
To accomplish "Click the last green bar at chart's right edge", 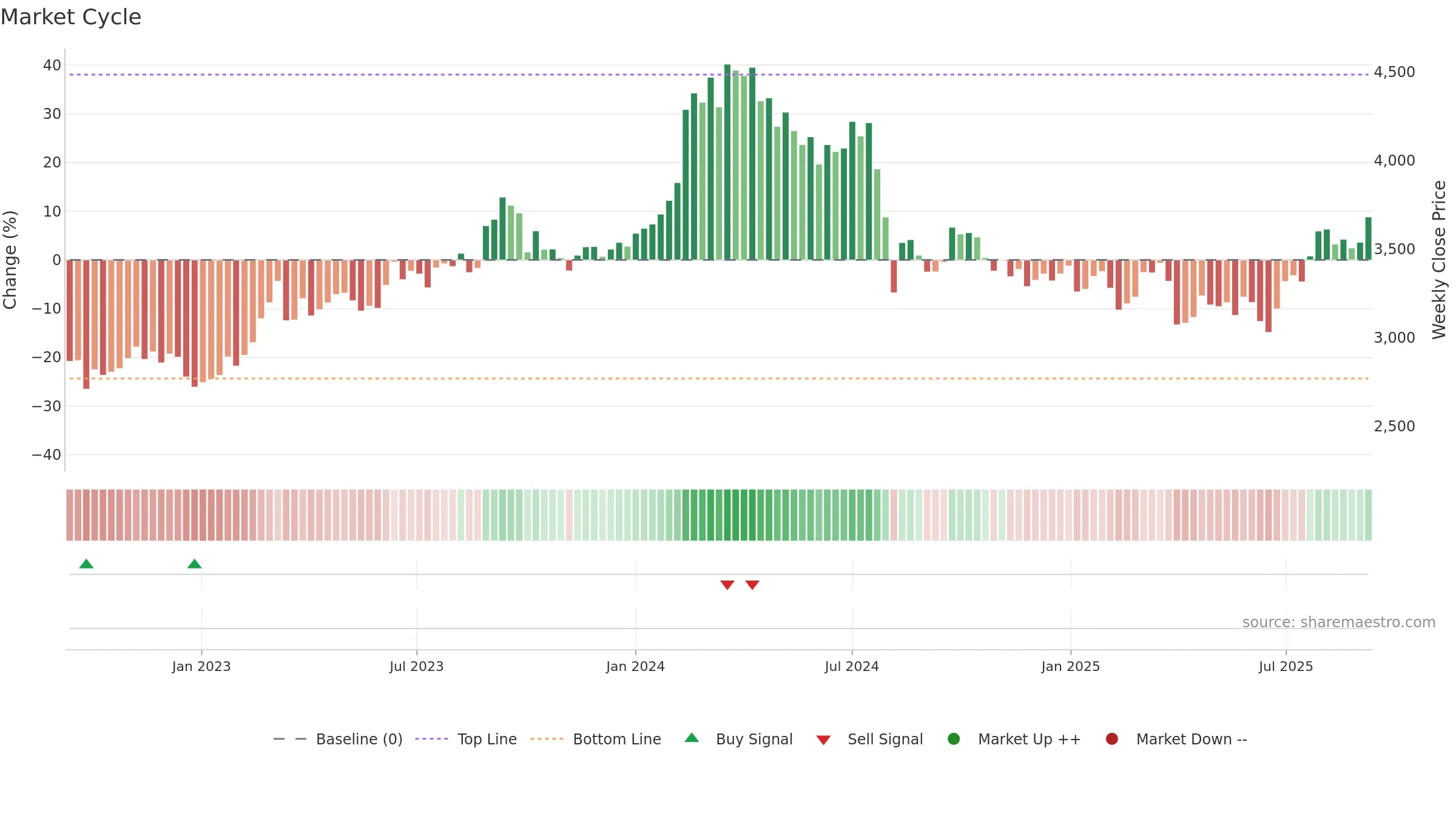I will coord(1368,238).
